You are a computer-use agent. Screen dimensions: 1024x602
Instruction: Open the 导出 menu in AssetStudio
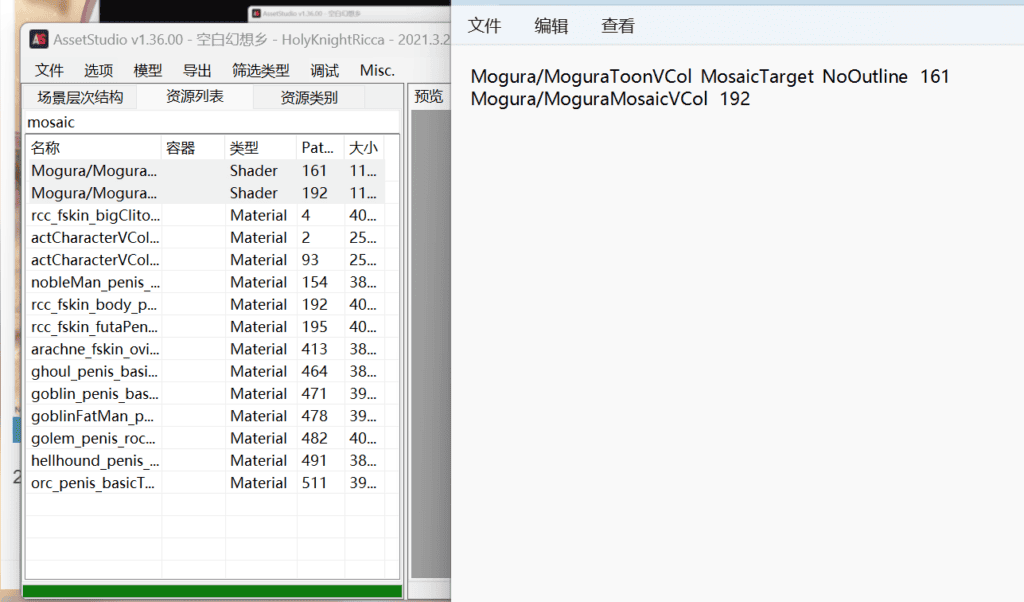[197, 71]
